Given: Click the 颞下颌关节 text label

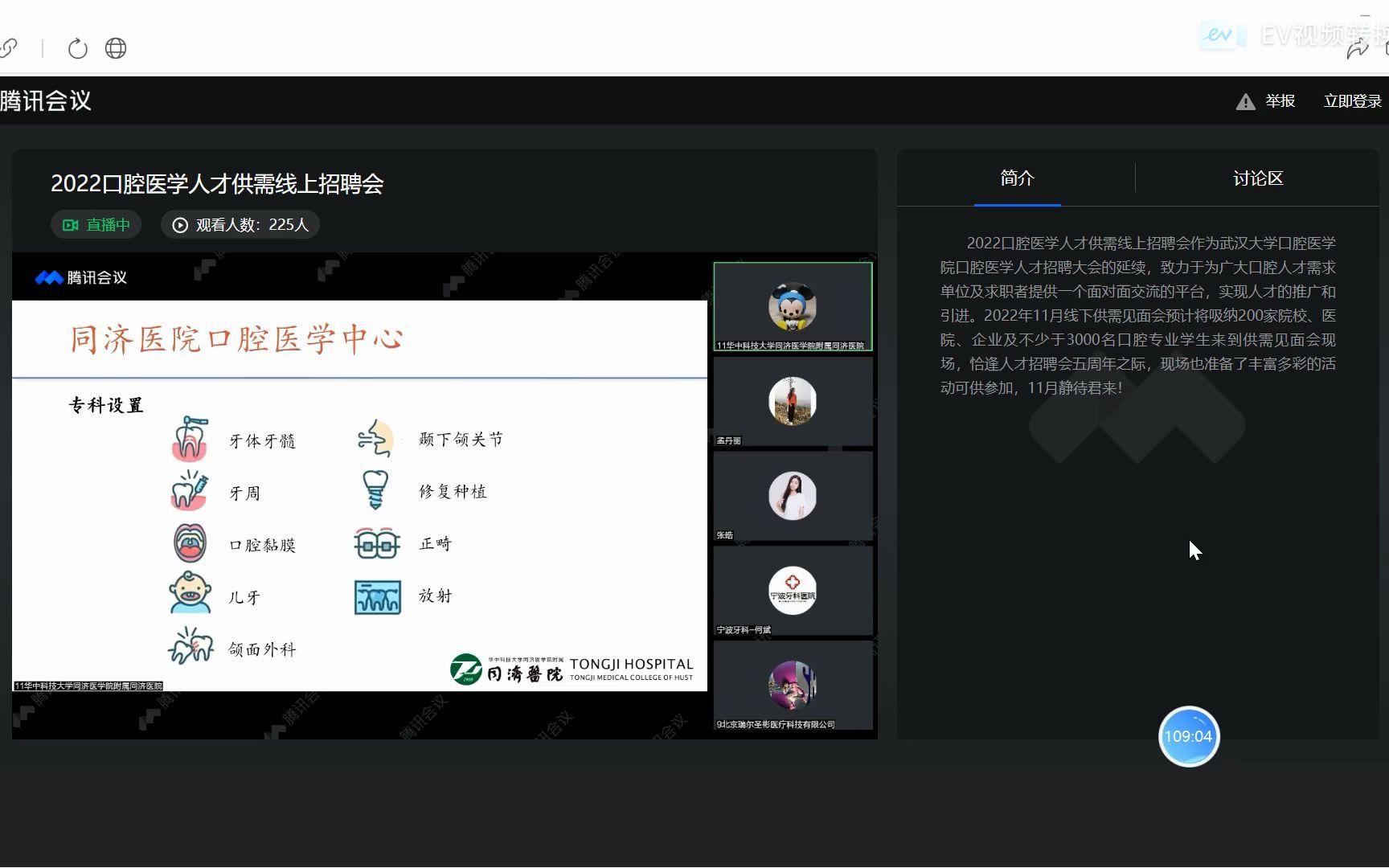Looking at the screenshot, I should coord(461,440).
